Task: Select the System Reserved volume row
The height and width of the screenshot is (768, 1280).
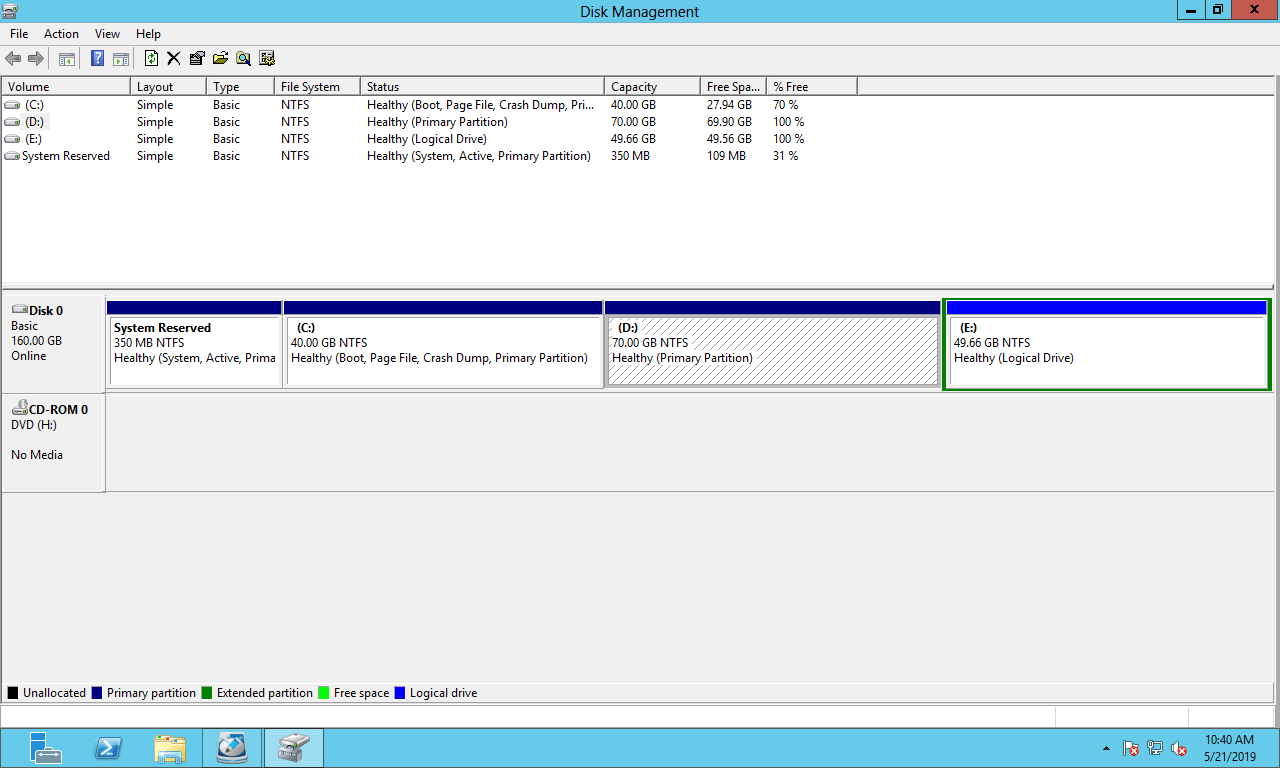Action: coord(65,156)
